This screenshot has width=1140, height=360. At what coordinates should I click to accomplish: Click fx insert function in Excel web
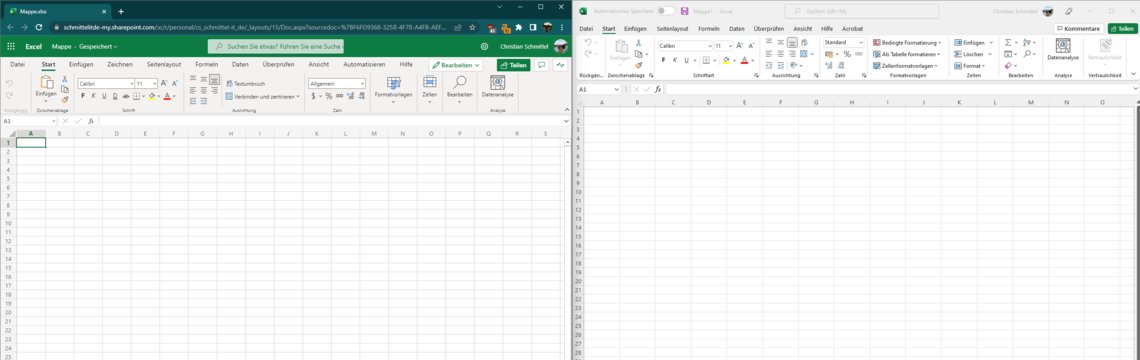tap(91, 121)
